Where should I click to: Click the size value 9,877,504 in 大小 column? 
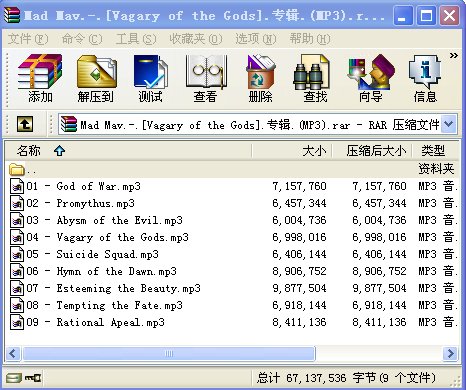pos(299,288)
